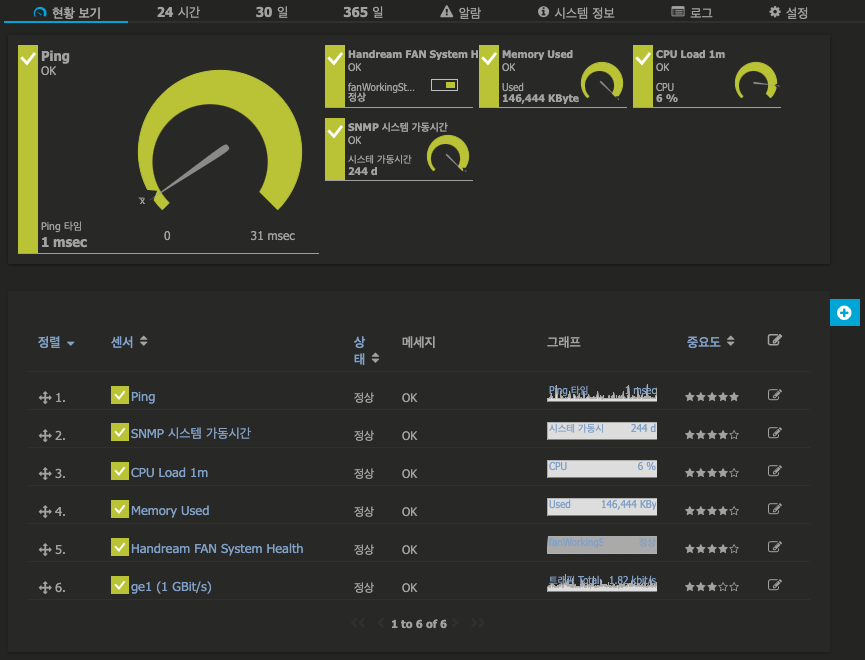Go to the previous page arrow
The height and width of the screenshot is (660, 865).
coord(381,623)
